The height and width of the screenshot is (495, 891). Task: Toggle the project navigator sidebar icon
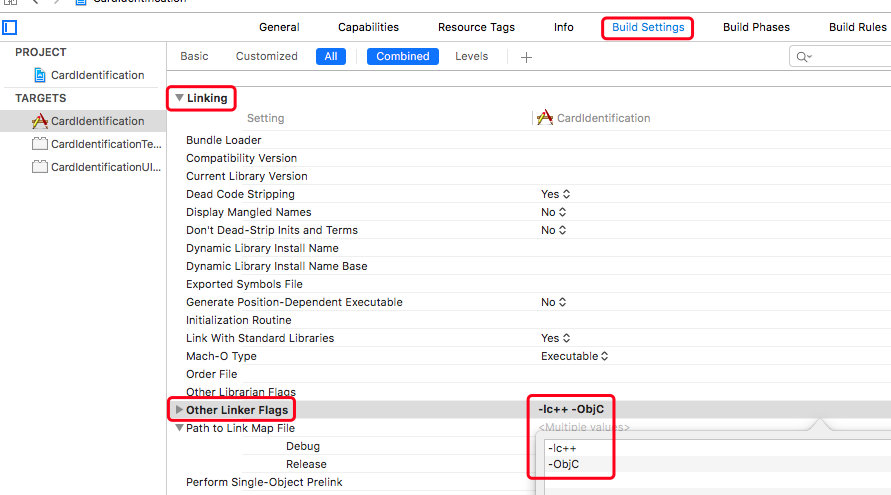tap(10, 28)
